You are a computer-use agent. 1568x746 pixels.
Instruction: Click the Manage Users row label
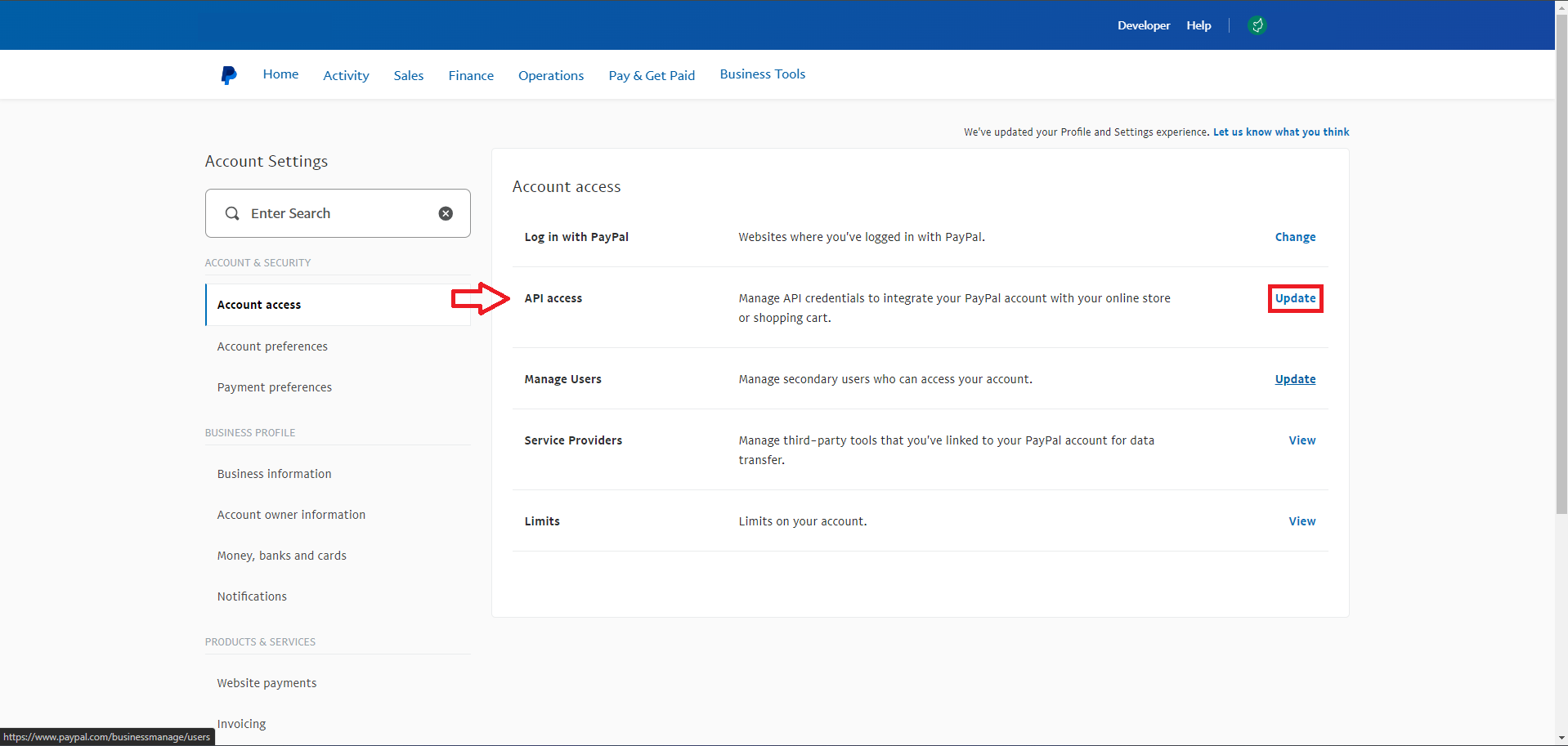pyautogui.click(x=562, y=379)
